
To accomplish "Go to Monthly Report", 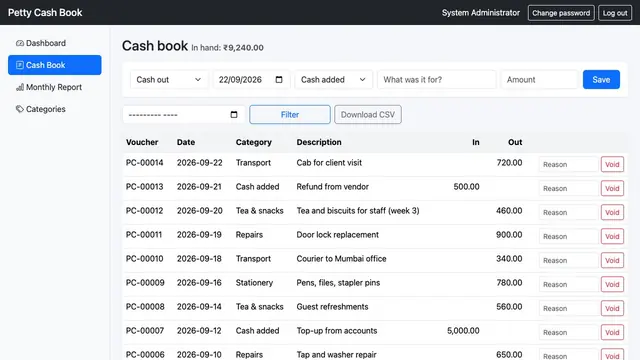I will (55, 87).
